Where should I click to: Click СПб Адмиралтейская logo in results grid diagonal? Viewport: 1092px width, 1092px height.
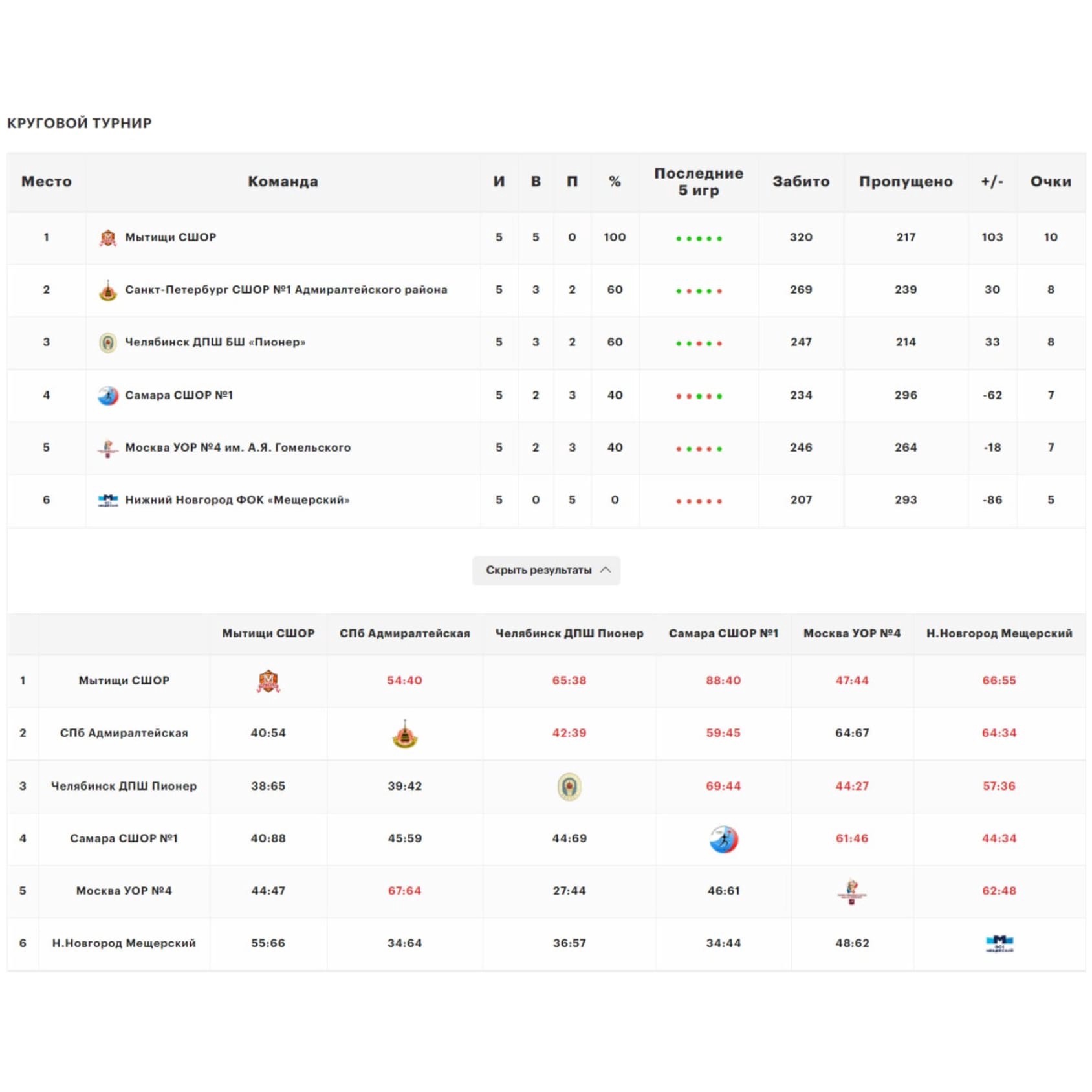pos(405,734)
